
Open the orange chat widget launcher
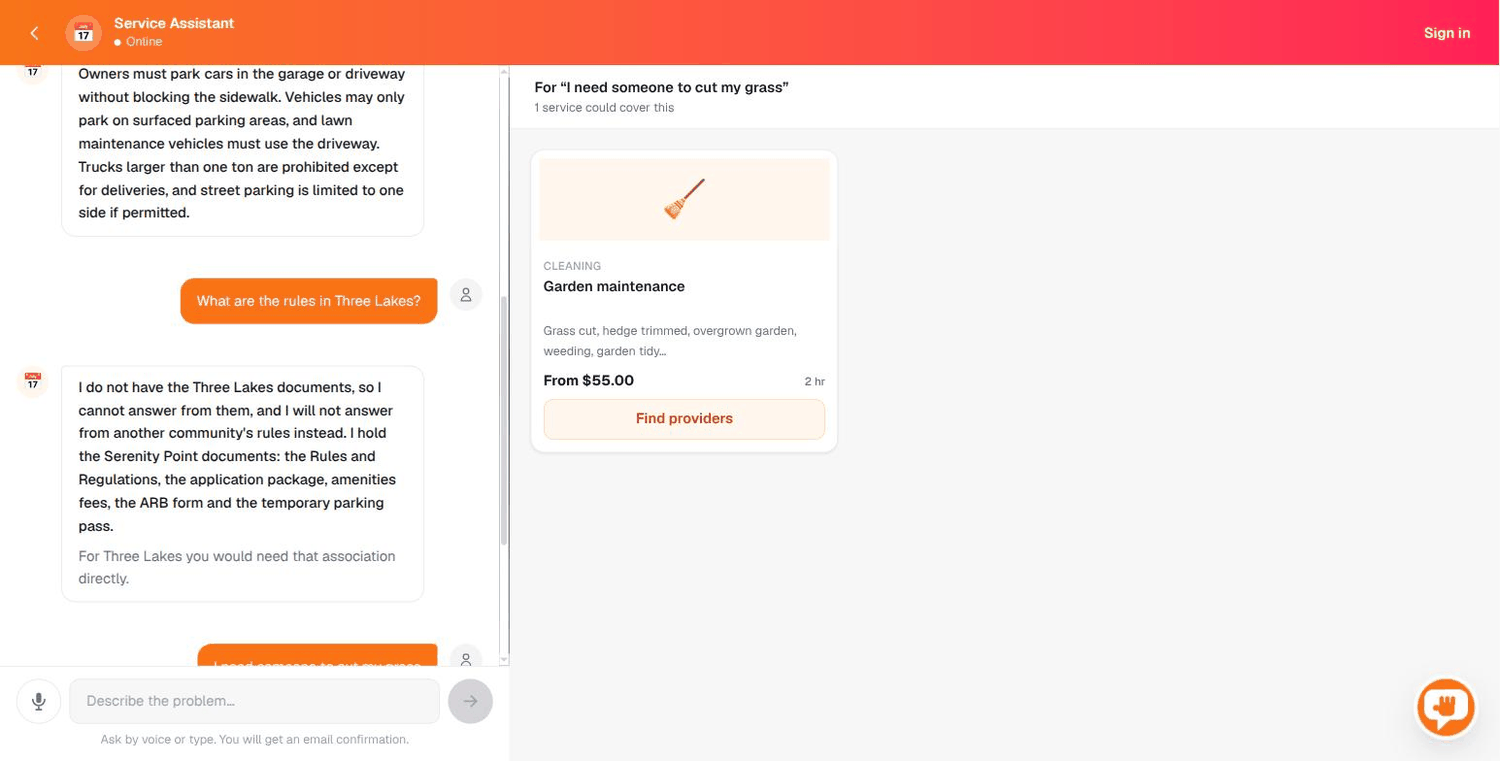(1446, 707)
